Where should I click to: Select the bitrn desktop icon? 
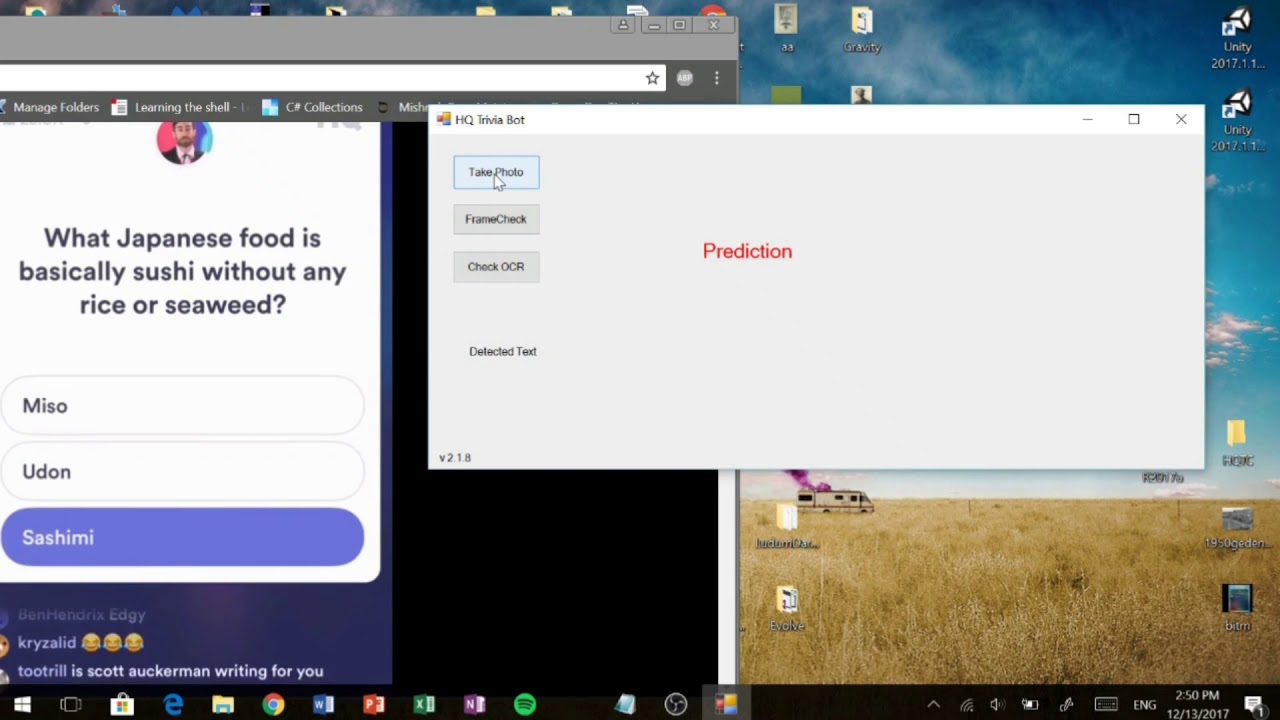click(x=1238, y=609)
